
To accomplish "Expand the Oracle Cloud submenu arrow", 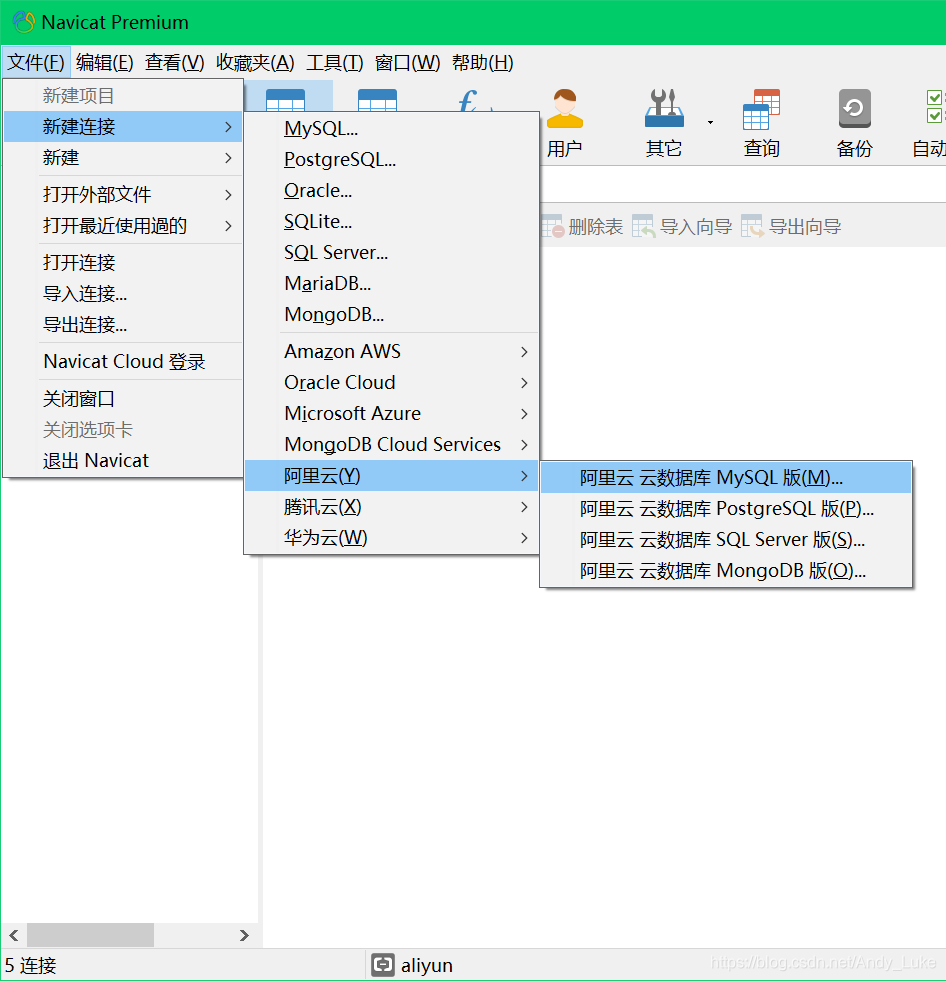I will (x=524, y=383).
